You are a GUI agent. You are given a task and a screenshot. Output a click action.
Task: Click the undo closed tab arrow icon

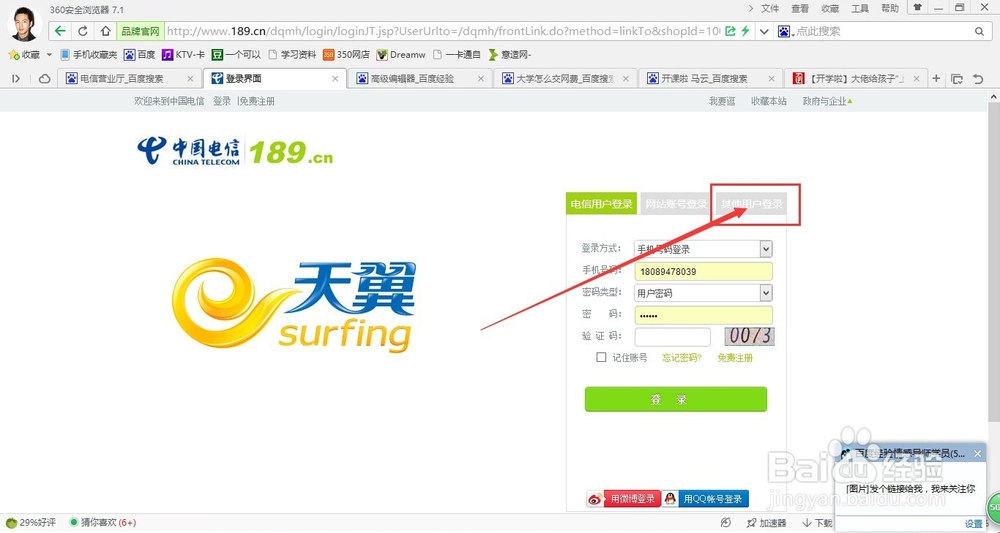coord(978,78)
